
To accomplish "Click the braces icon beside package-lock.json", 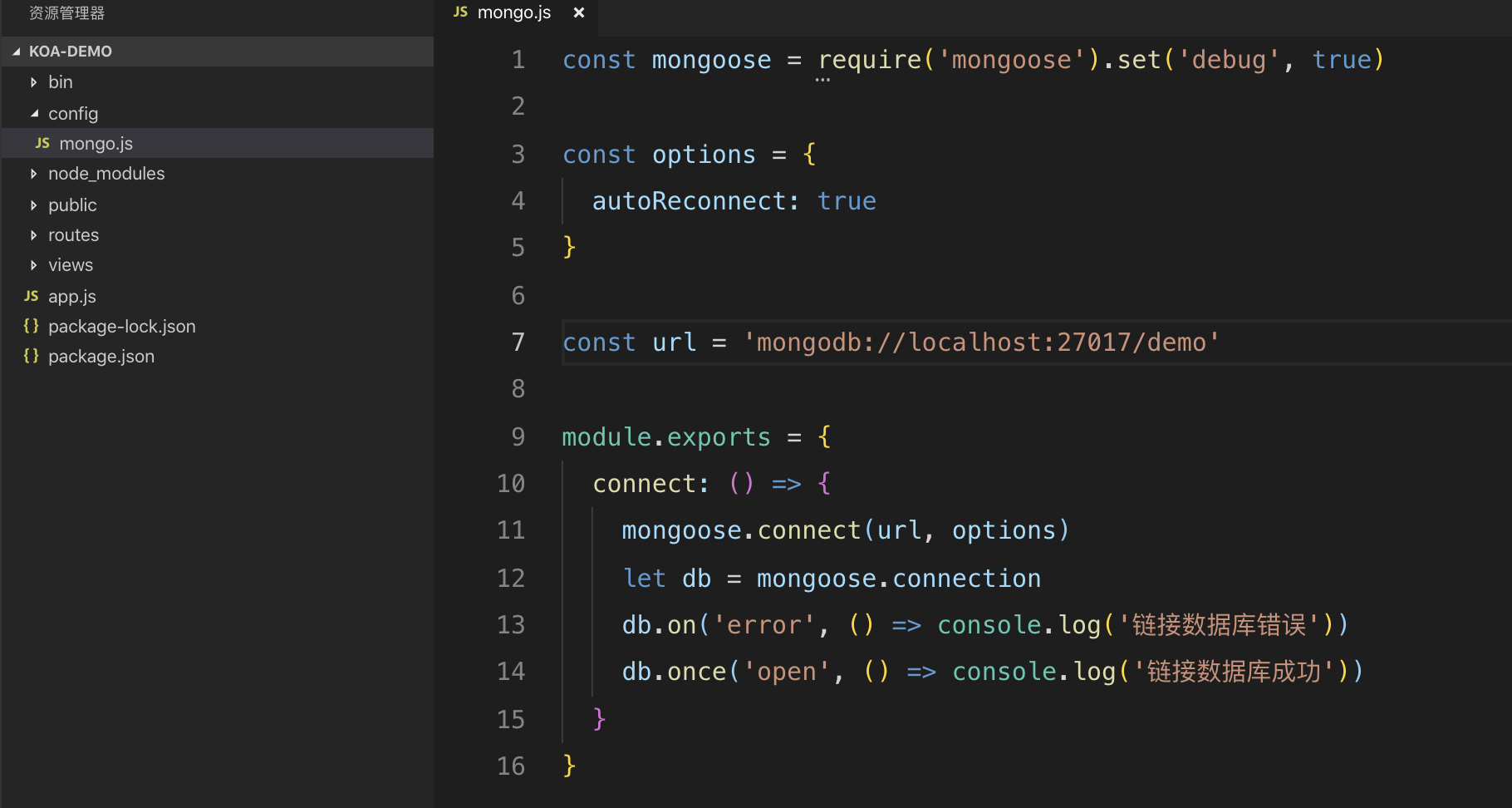I will coord(32,327).
